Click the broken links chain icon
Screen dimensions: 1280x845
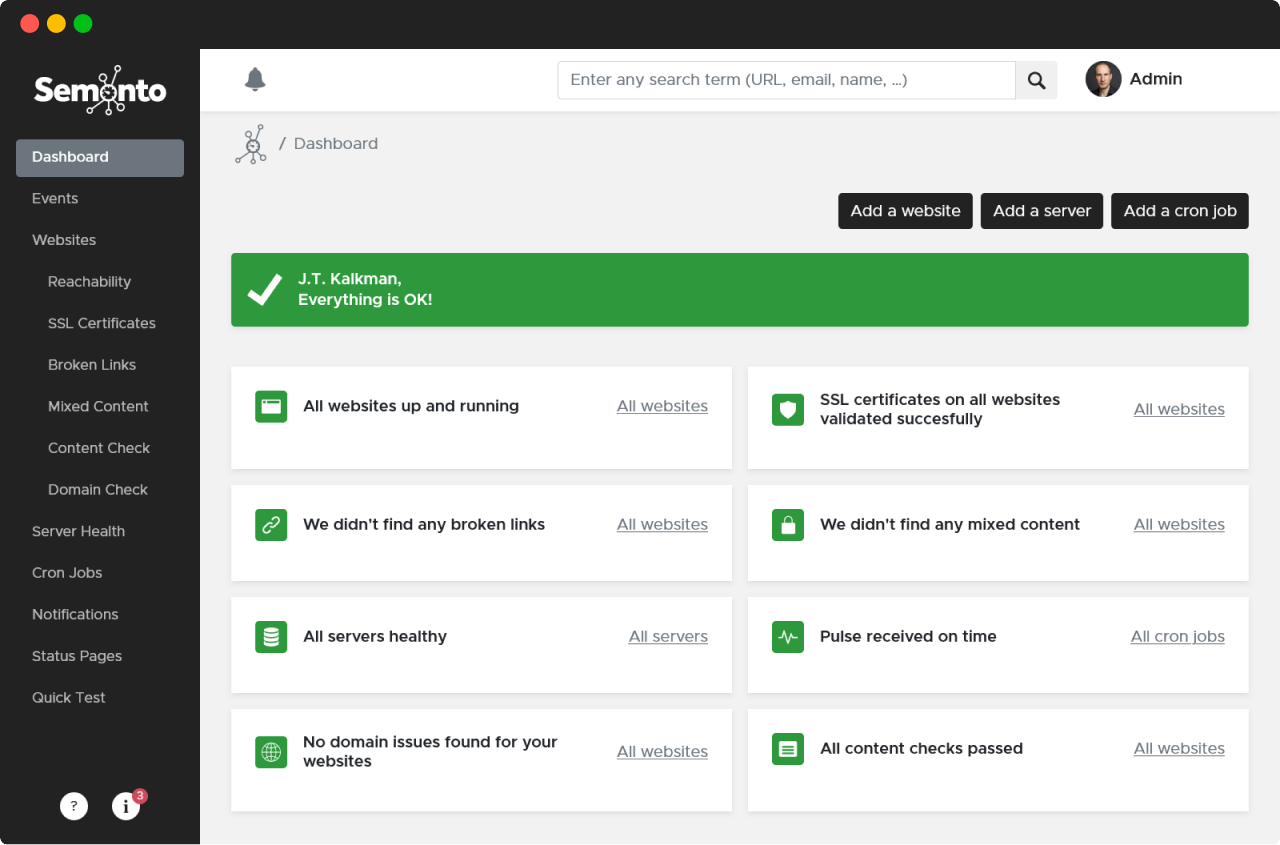click(x=271, y=525)
